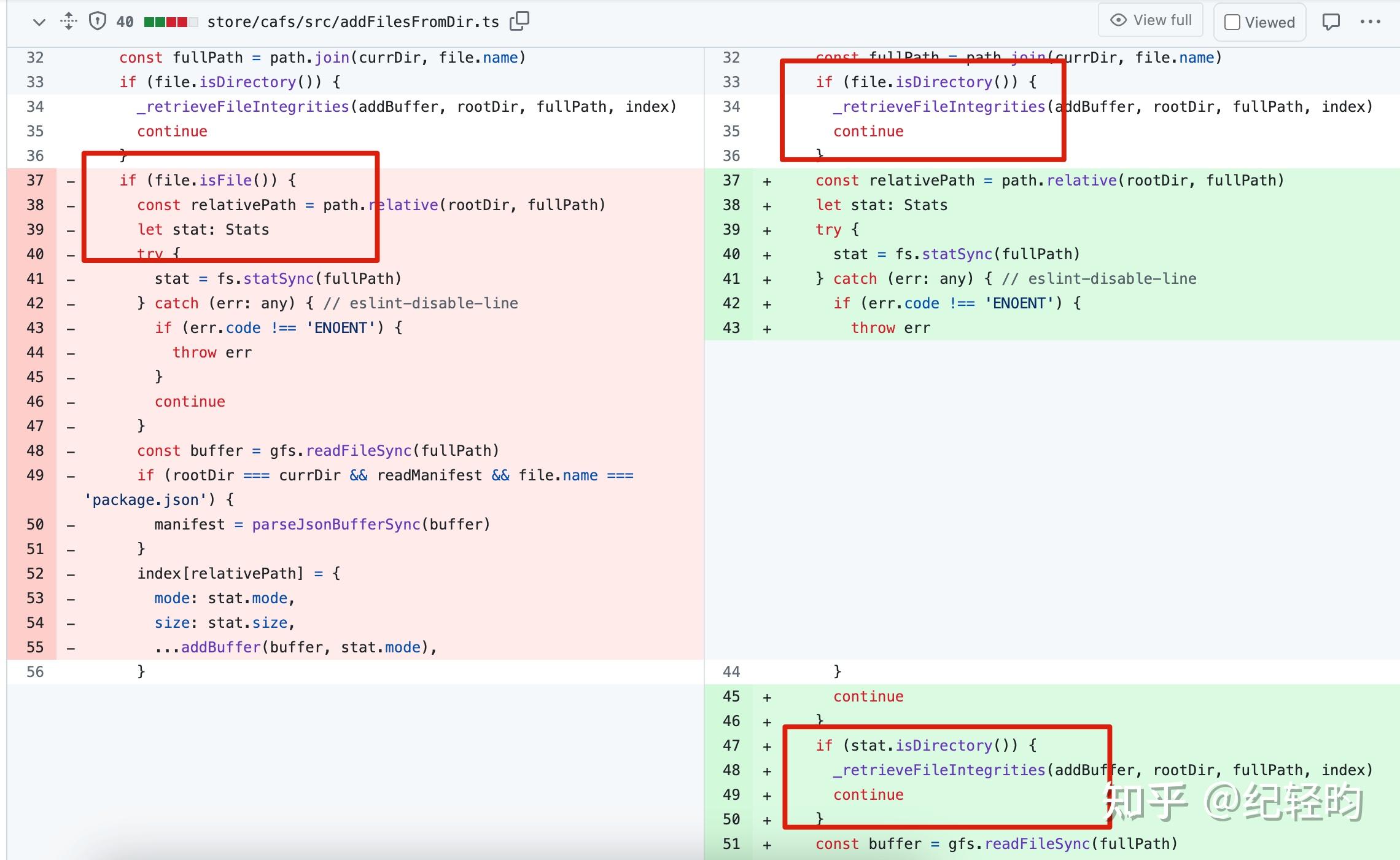Click the 40 changes count
Image resolution: width=1400 pixels, height=860 pixels.
(x=125, y=22)
